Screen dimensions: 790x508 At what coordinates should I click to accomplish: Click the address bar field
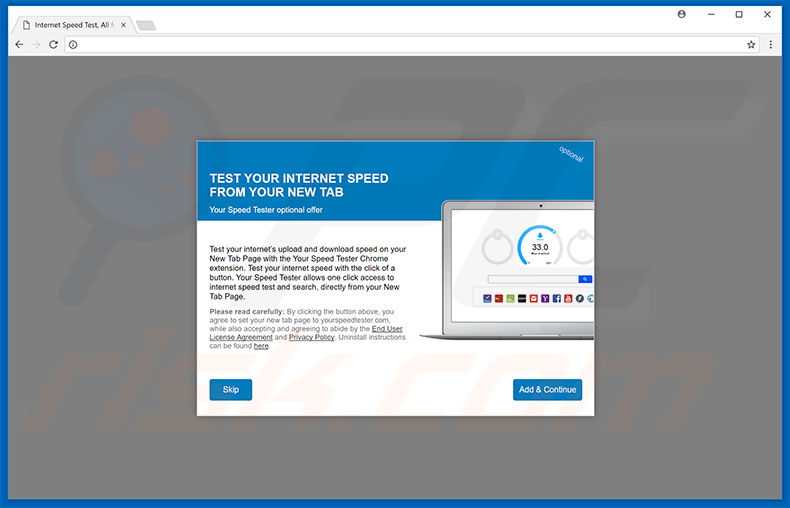coord(412,45)
